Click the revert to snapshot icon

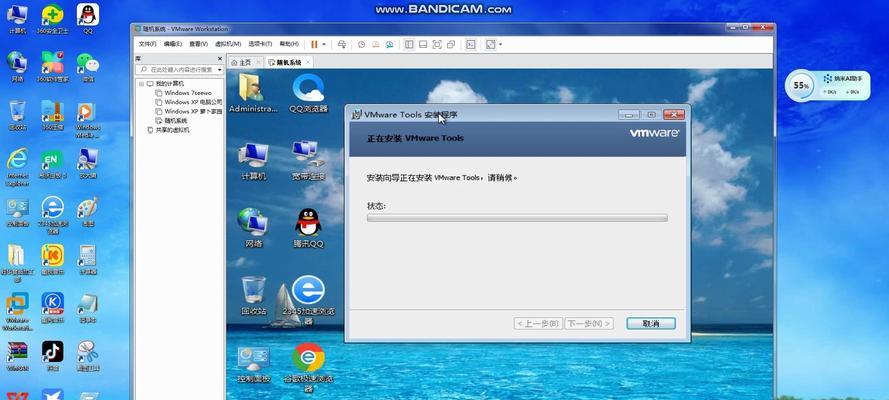pyautogui.click(x=375, y=44)
